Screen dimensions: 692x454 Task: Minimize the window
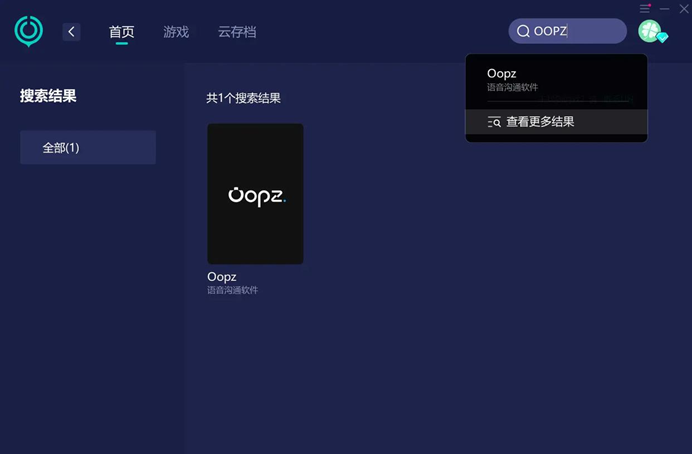point(665,9)
